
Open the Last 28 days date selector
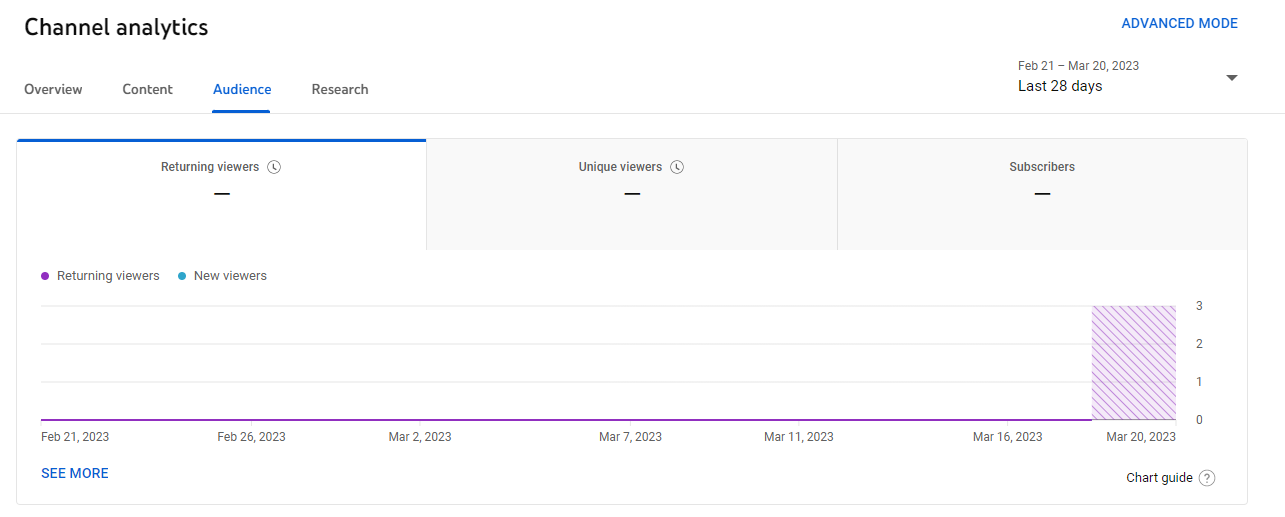pyautogui.click(x=1128, y=77)
